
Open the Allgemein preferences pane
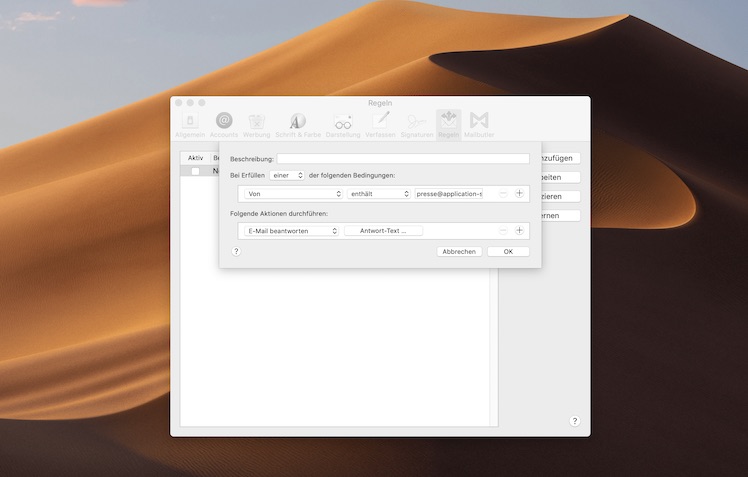[189, 124]
